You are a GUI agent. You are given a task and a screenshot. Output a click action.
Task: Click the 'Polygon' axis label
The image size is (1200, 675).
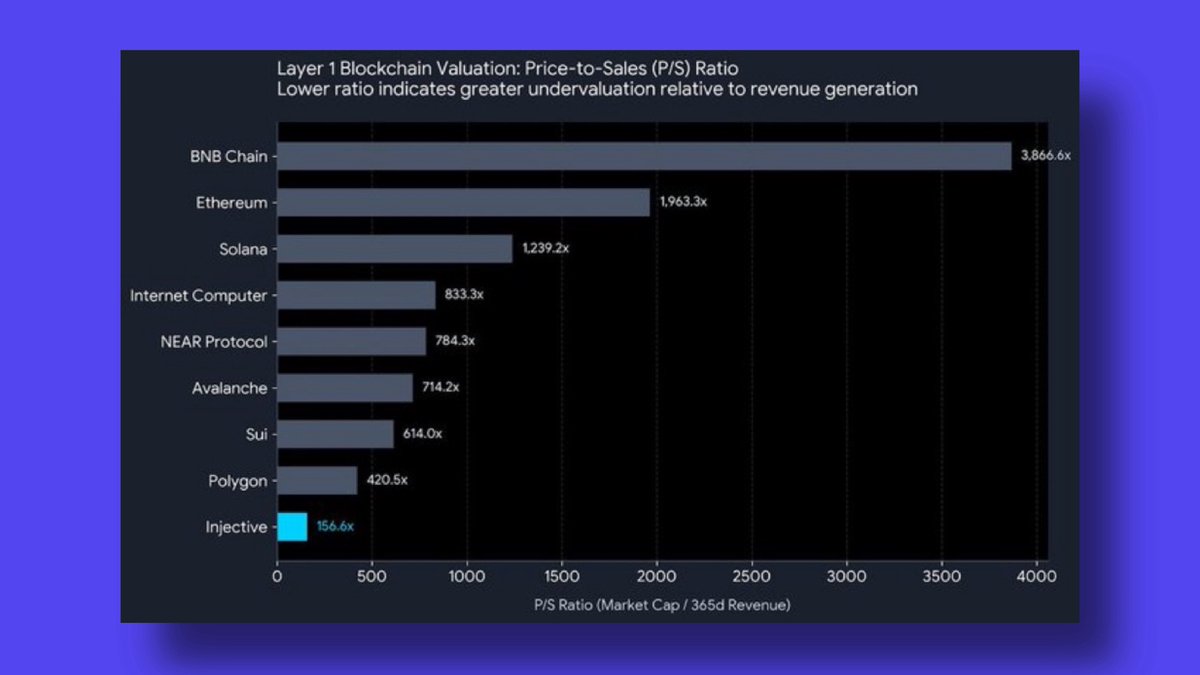pyautogui.click(x=236, y=481)
